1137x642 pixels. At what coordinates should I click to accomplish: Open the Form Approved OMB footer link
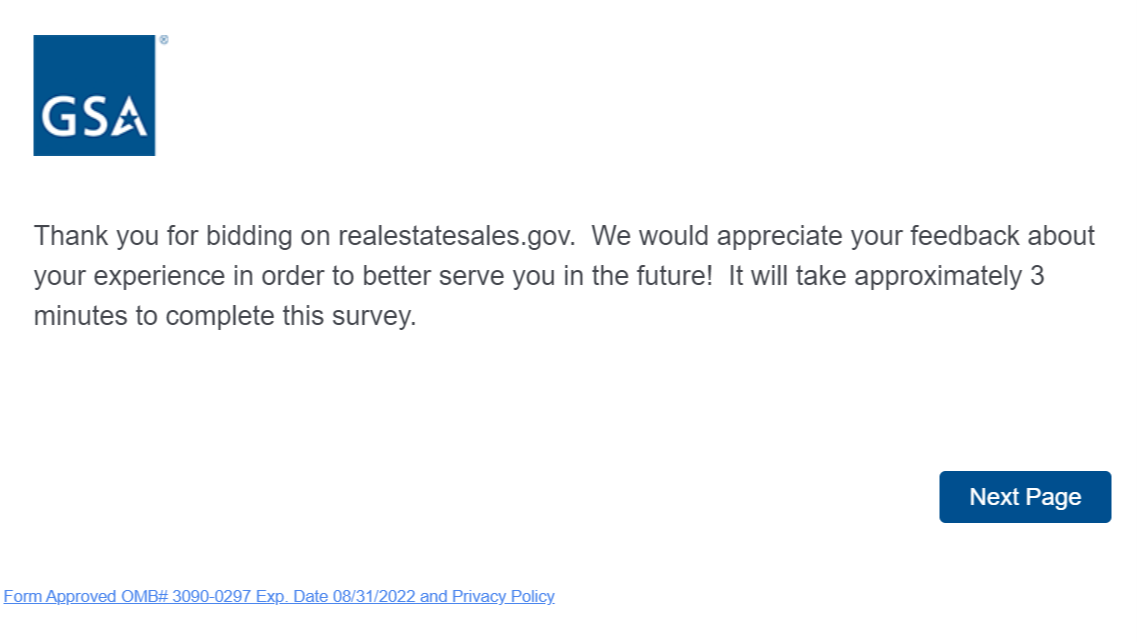point(279,596)
